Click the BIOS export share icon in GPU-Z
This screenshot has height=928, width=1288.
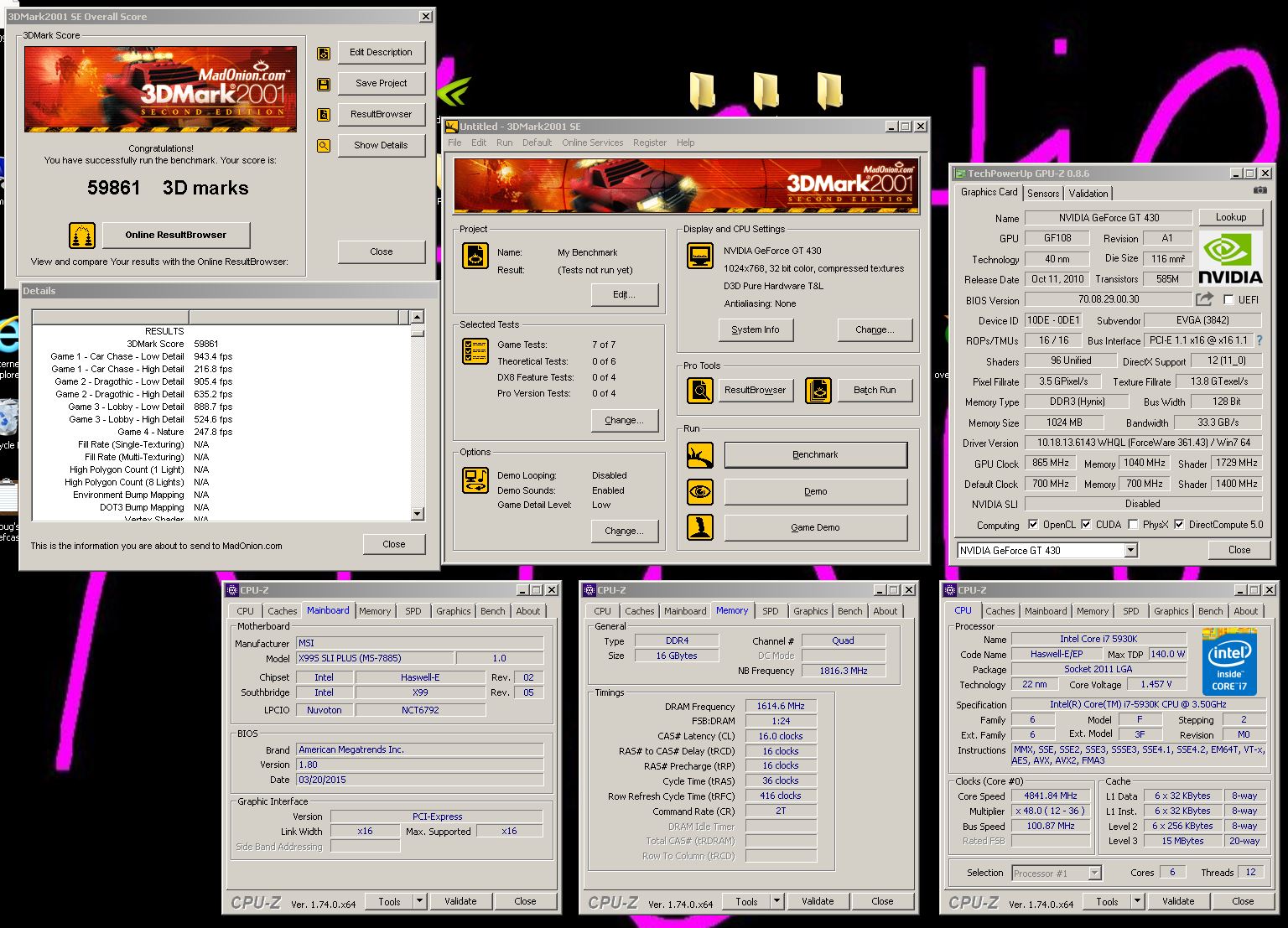click(1205, 299)
